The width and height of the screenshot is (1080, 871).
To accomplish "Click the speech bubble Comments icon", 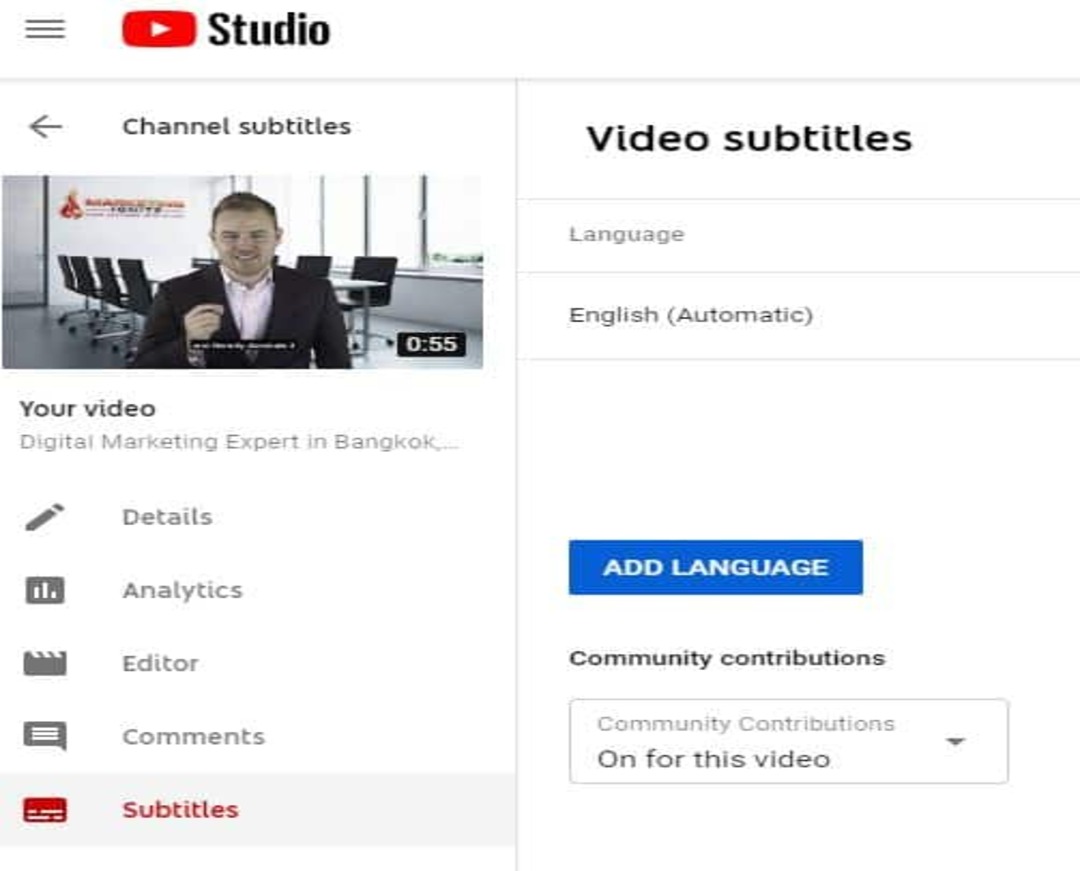I will tap(45, 737).
